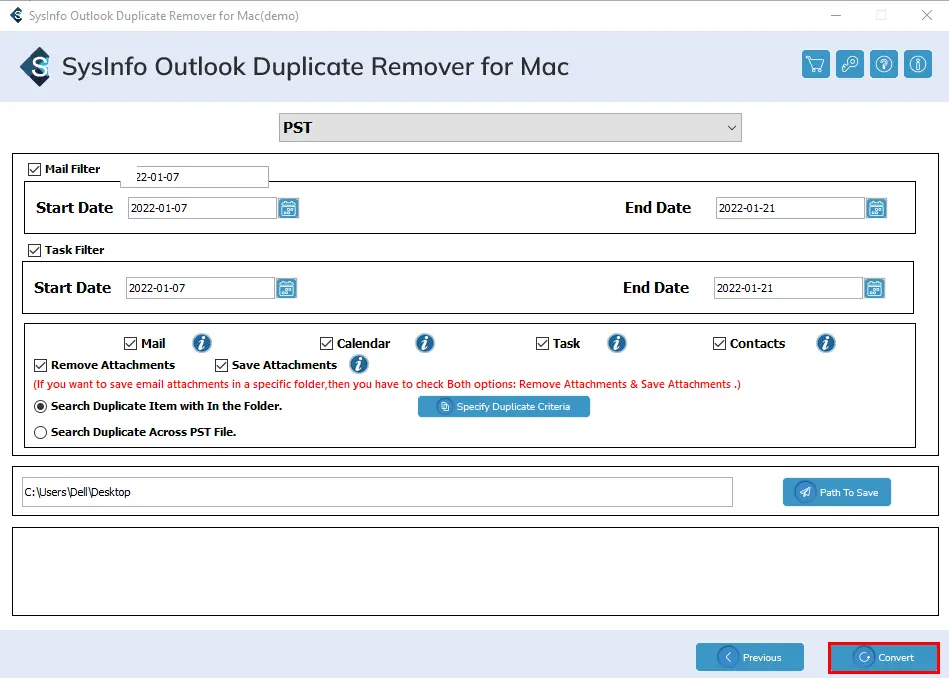This screenshot has height=678, width=949.
Task: Click the SysInfo logo in header
Action: pos(35,67)
